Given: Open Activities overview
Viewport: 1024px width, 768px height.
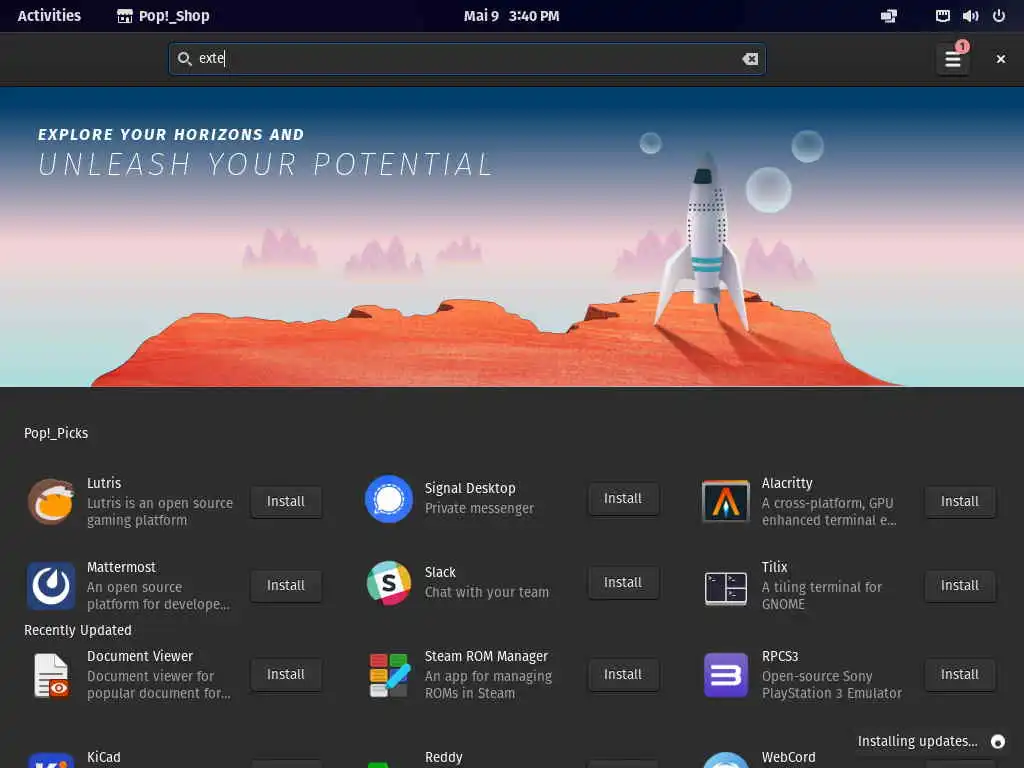Looking at the screenshot, I should [49, 16].
